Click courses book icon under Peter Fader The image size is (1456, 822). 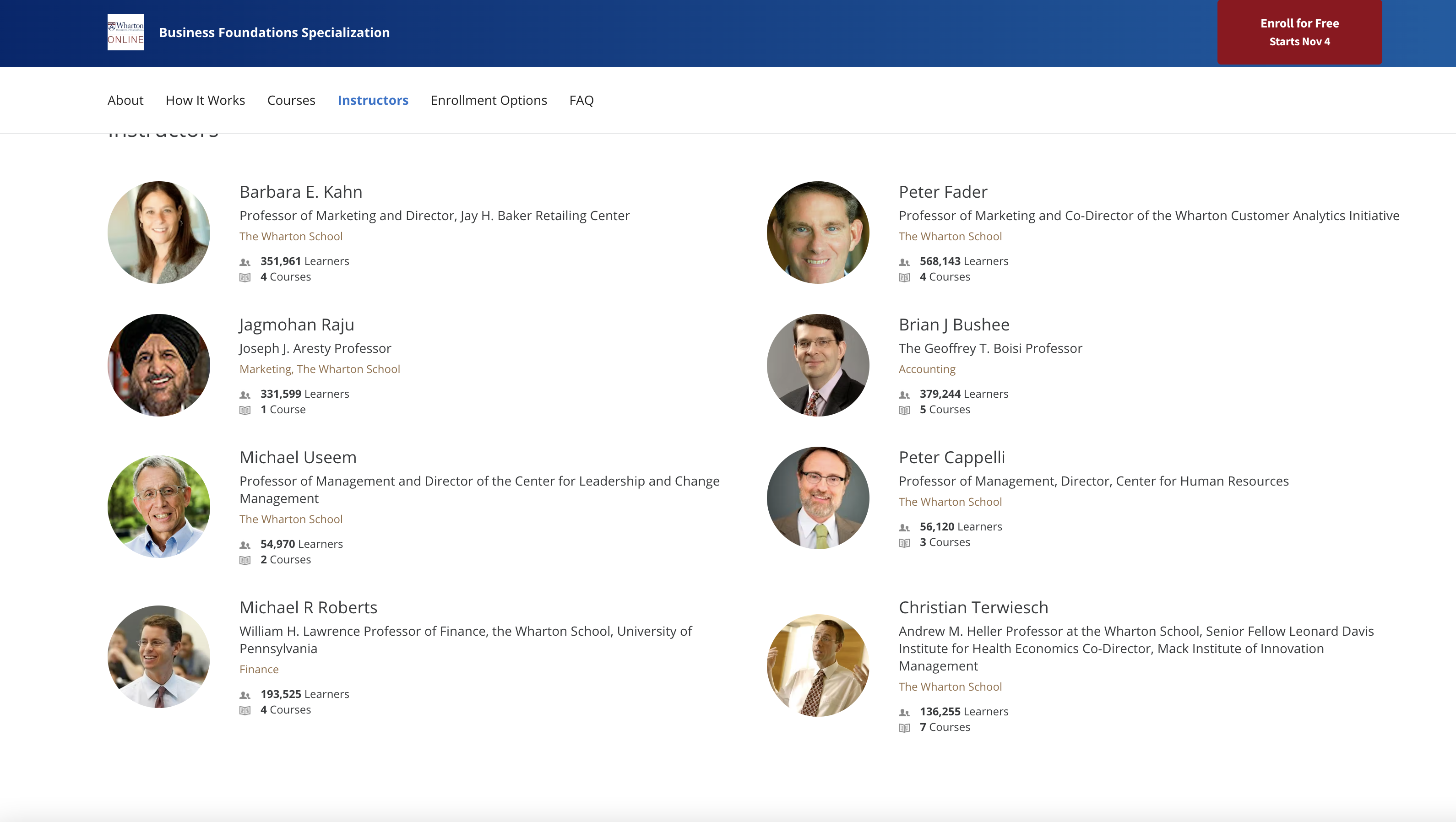904,277
